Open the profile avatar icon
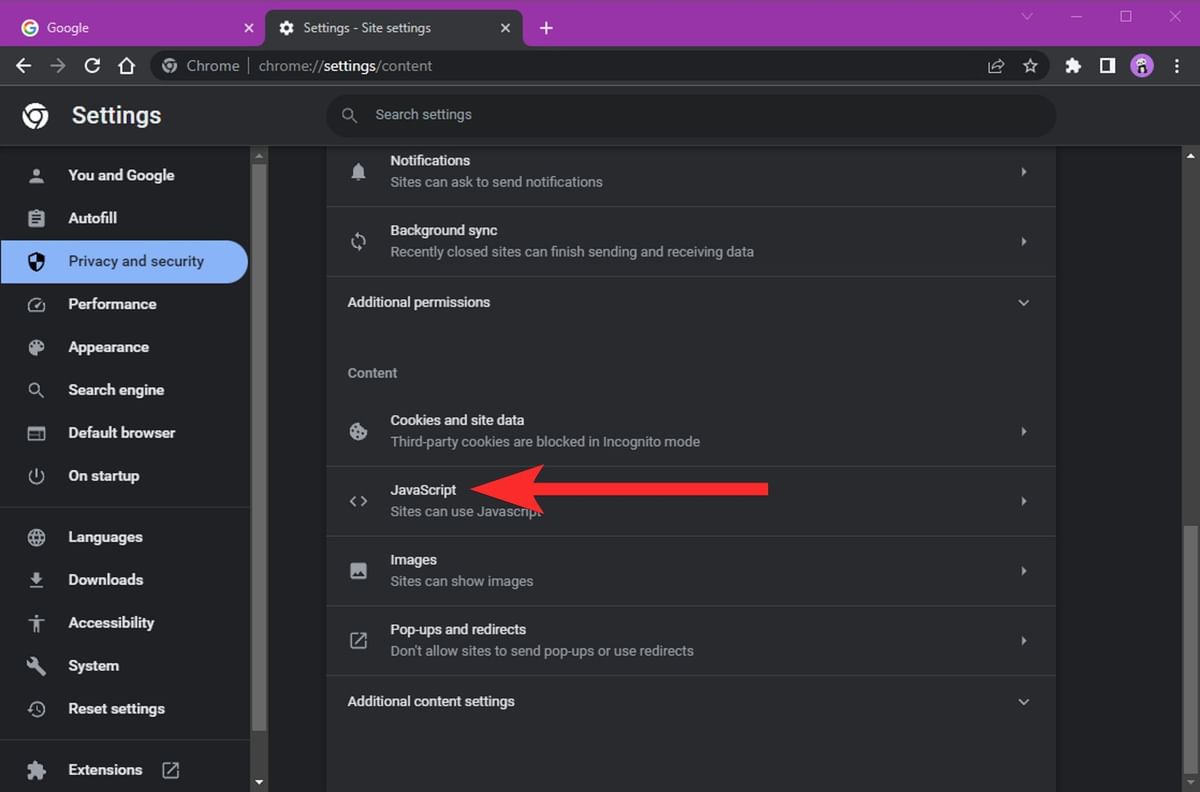This screenshot has height=792, width=1200. [x=1141, y=66]
